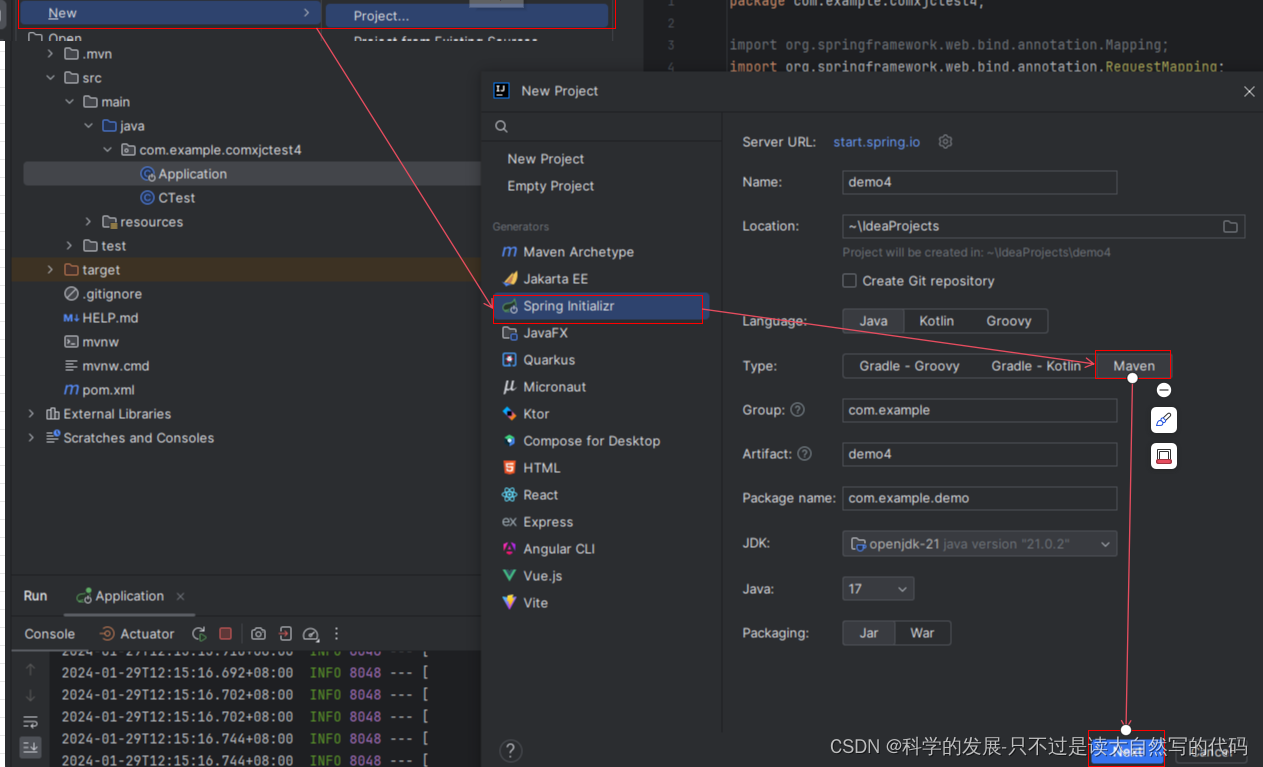This screenshot has width=1263, height=767.
Task: Click the thread dump camera icon
Action: [x=258, y=634]
